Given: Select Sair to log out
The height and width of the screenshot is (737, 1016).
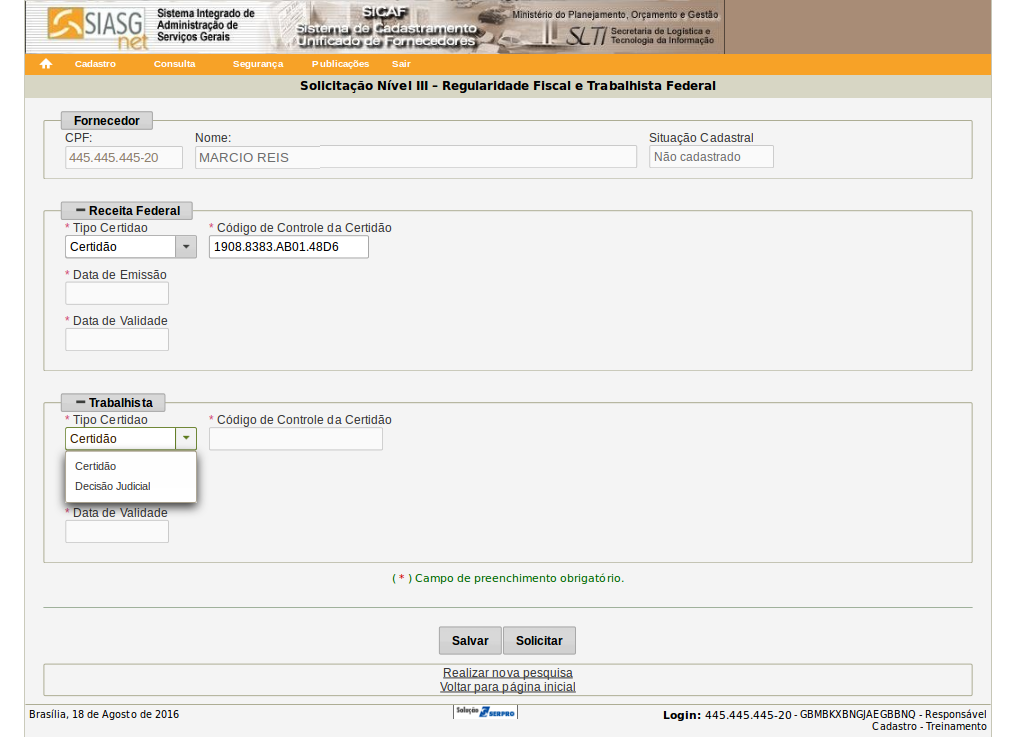Looking at the screenshot, I should (401, 64).
